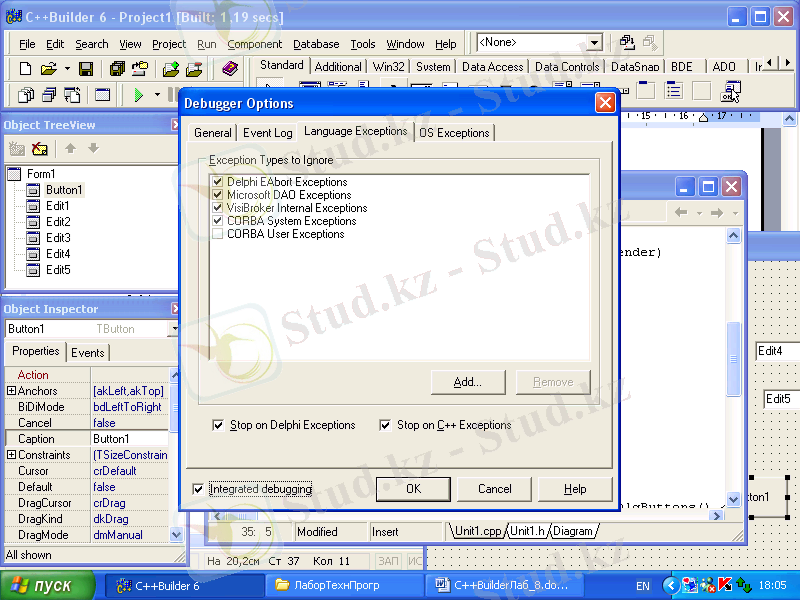Viewport: 800px width, 600px height.
Task: Click Object Inspector scrollbar down arrow
Action: point(176,535)
